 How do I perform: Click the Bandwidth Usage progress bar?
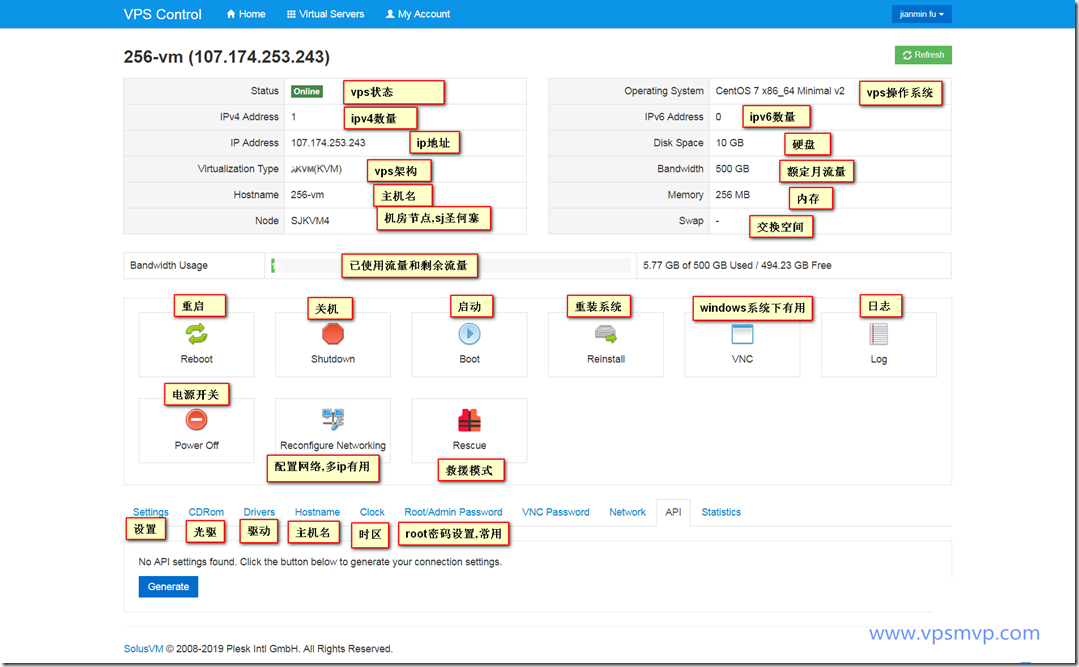(450, 266)
